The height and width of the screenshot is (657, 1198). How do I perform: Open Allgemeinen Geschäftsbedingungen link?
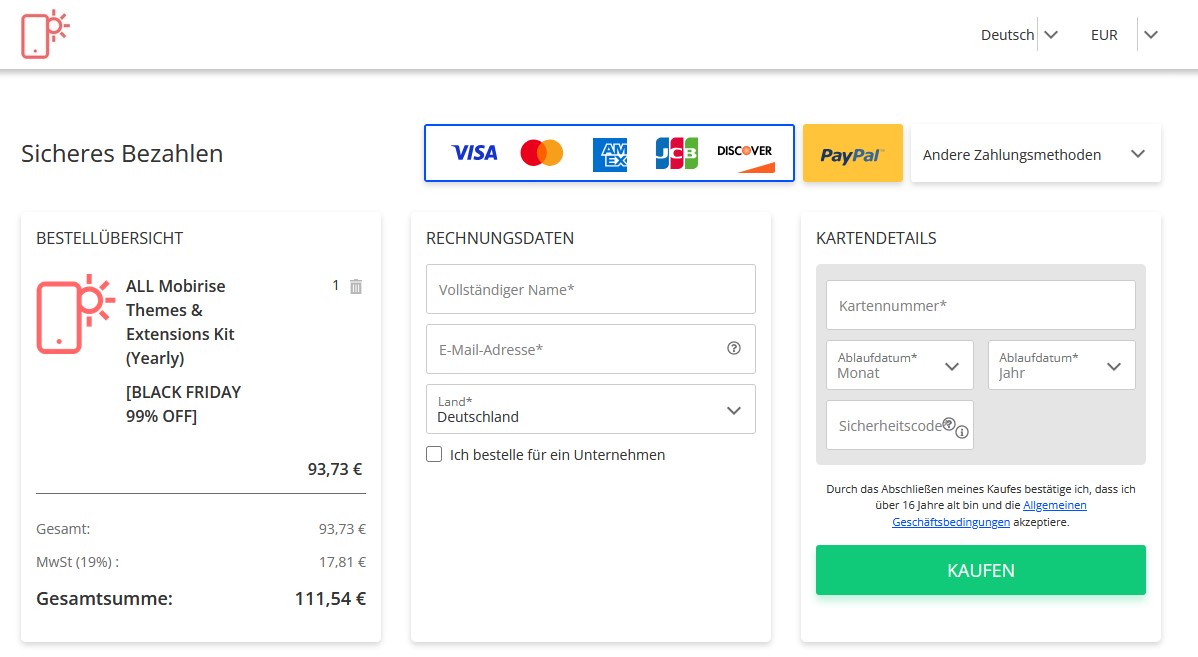pyautogui.click(x=989, y=513)
